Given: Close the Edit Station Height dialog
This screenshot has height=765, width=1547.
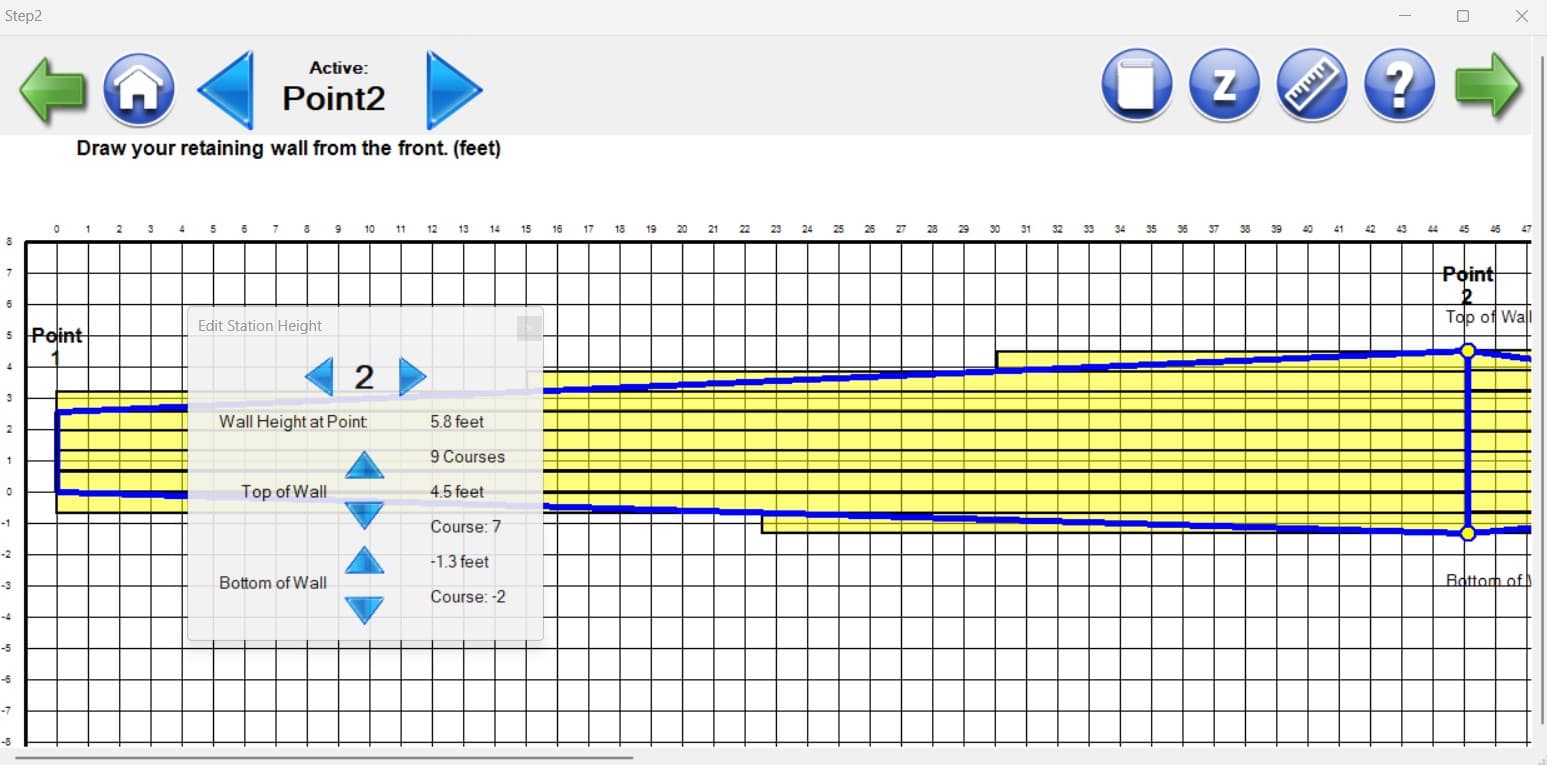Looking at the screenshot, I should click(x=528, y=328).
